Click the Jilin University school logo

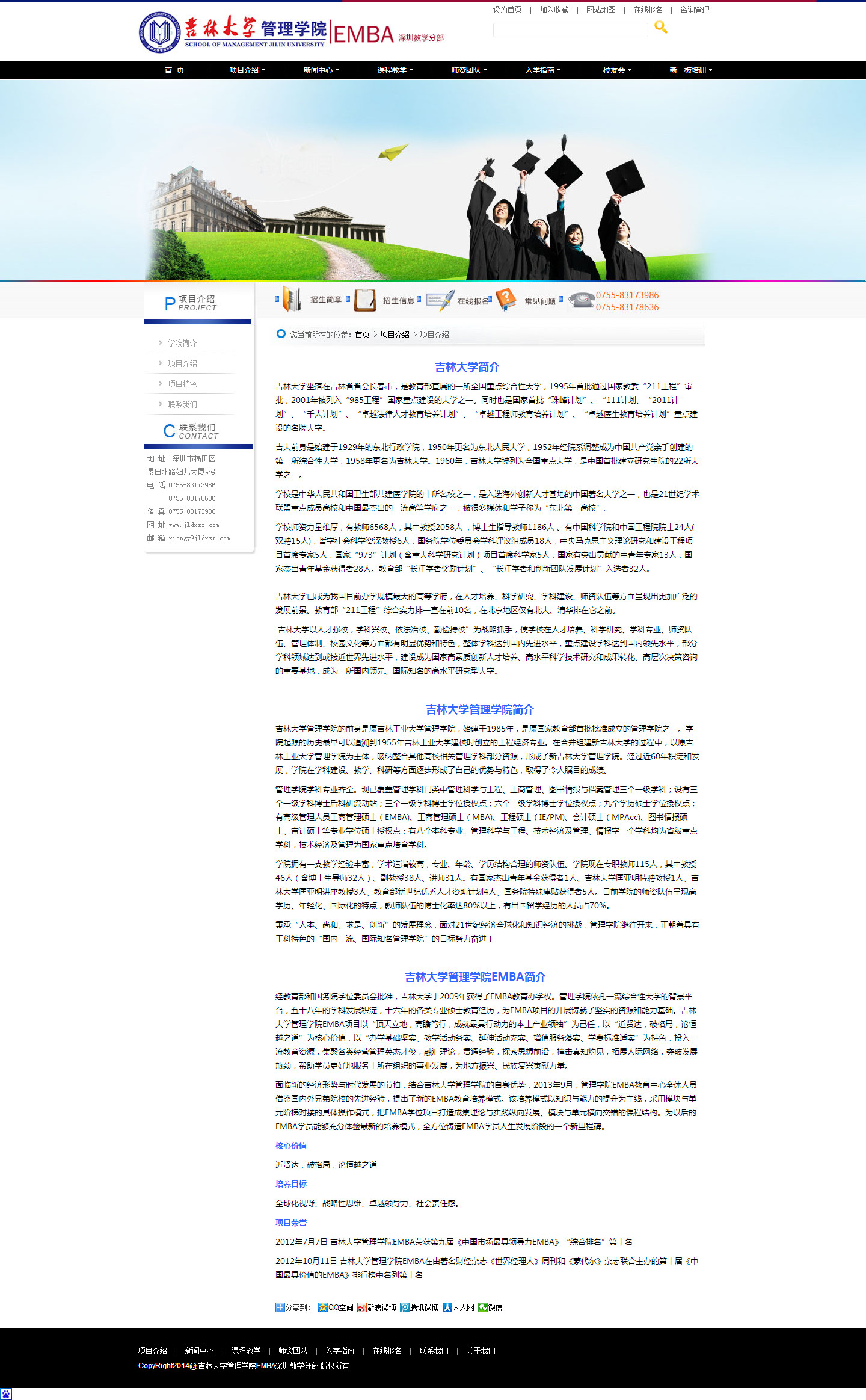point(159,32)
